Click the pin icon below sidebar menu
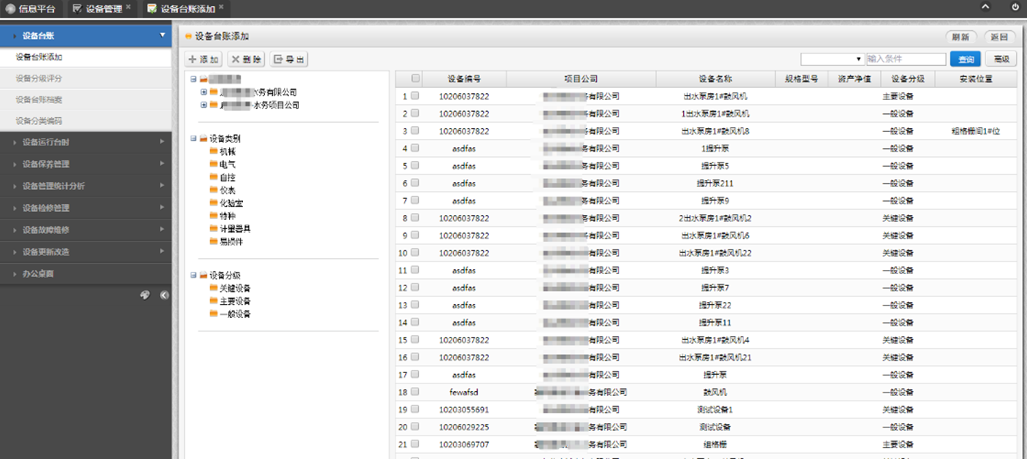1027x459 pixels. point(145,295)
